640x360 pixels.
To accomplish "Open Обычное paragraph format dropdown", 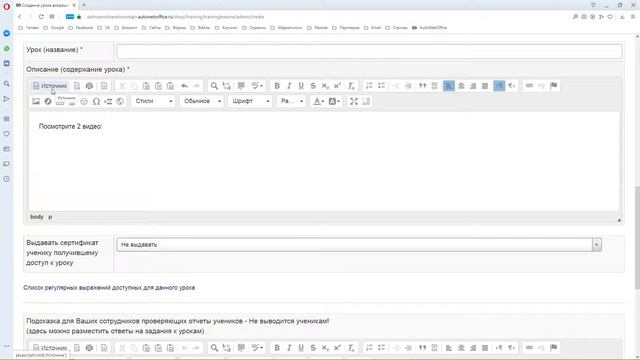I will pos(202,101).
